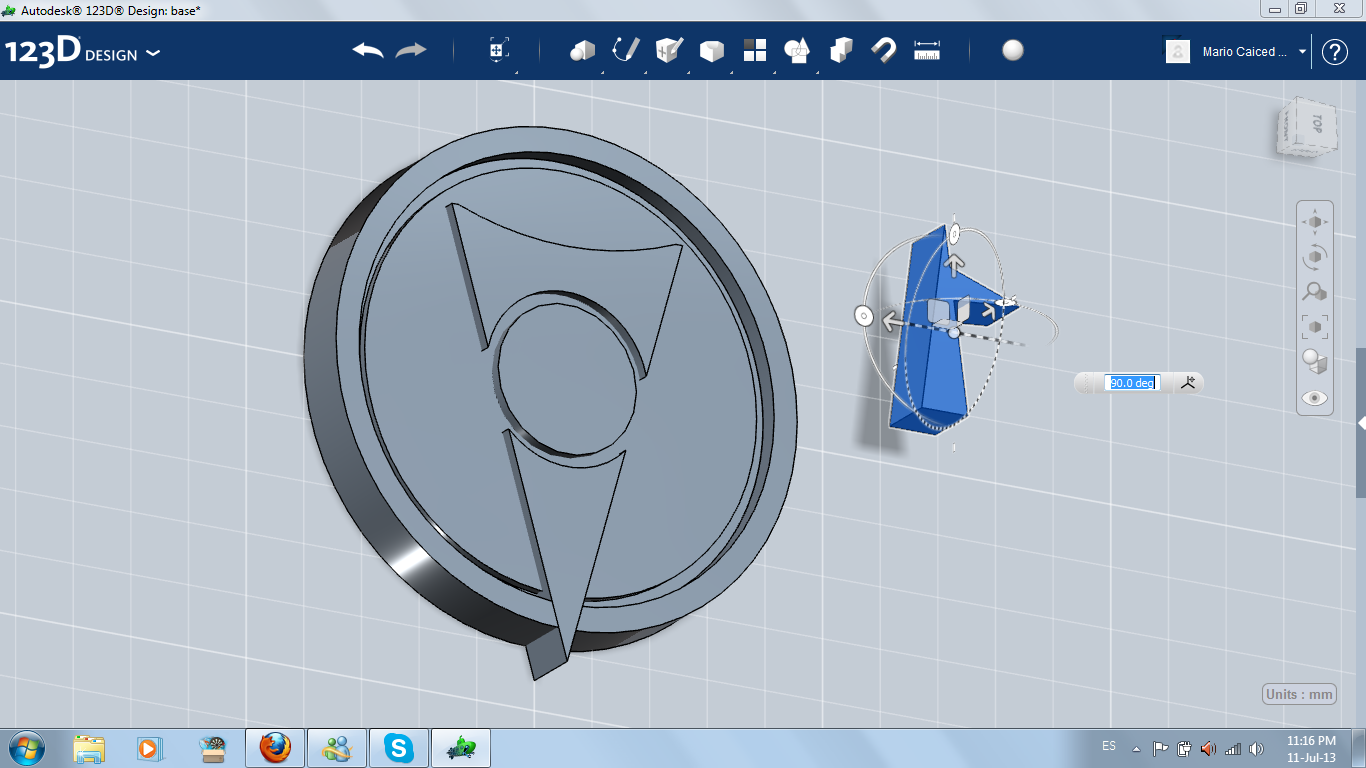Open the Modify tools menu
The image size is (1366, 768).
tap(711, 50)
